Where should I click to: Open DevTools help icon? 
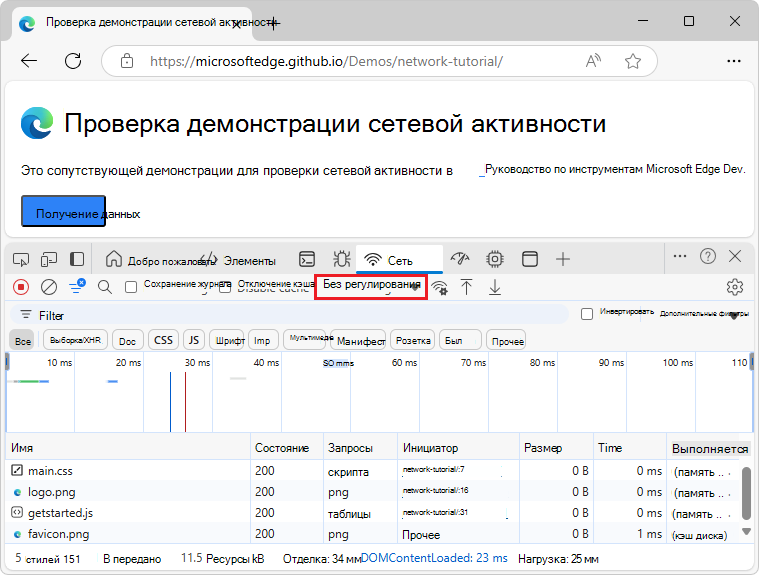coord(708,256)
